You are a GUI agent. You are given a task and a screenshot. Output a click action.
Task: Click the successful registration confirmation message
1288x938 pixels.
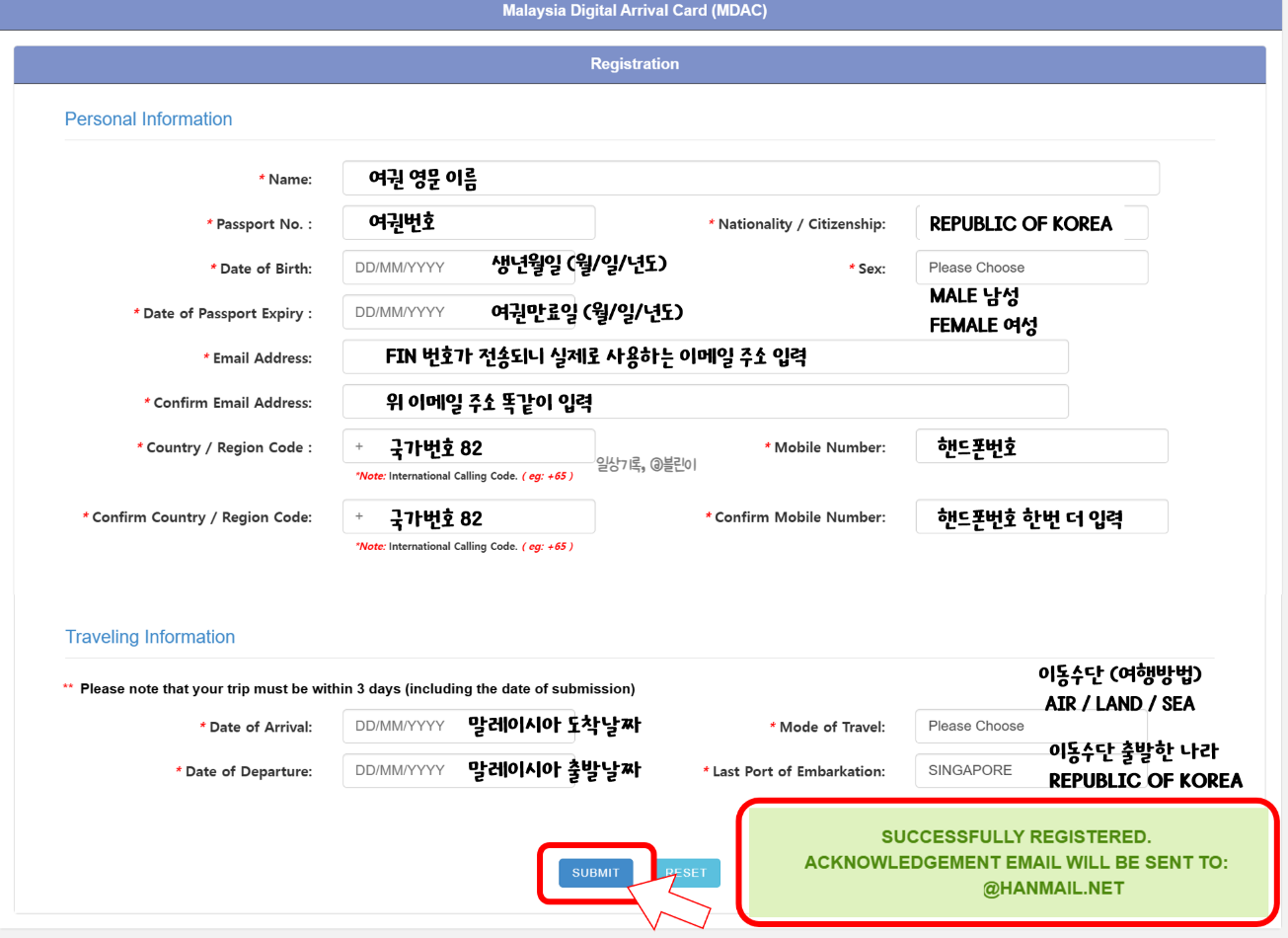click(x=1008, y=862)
